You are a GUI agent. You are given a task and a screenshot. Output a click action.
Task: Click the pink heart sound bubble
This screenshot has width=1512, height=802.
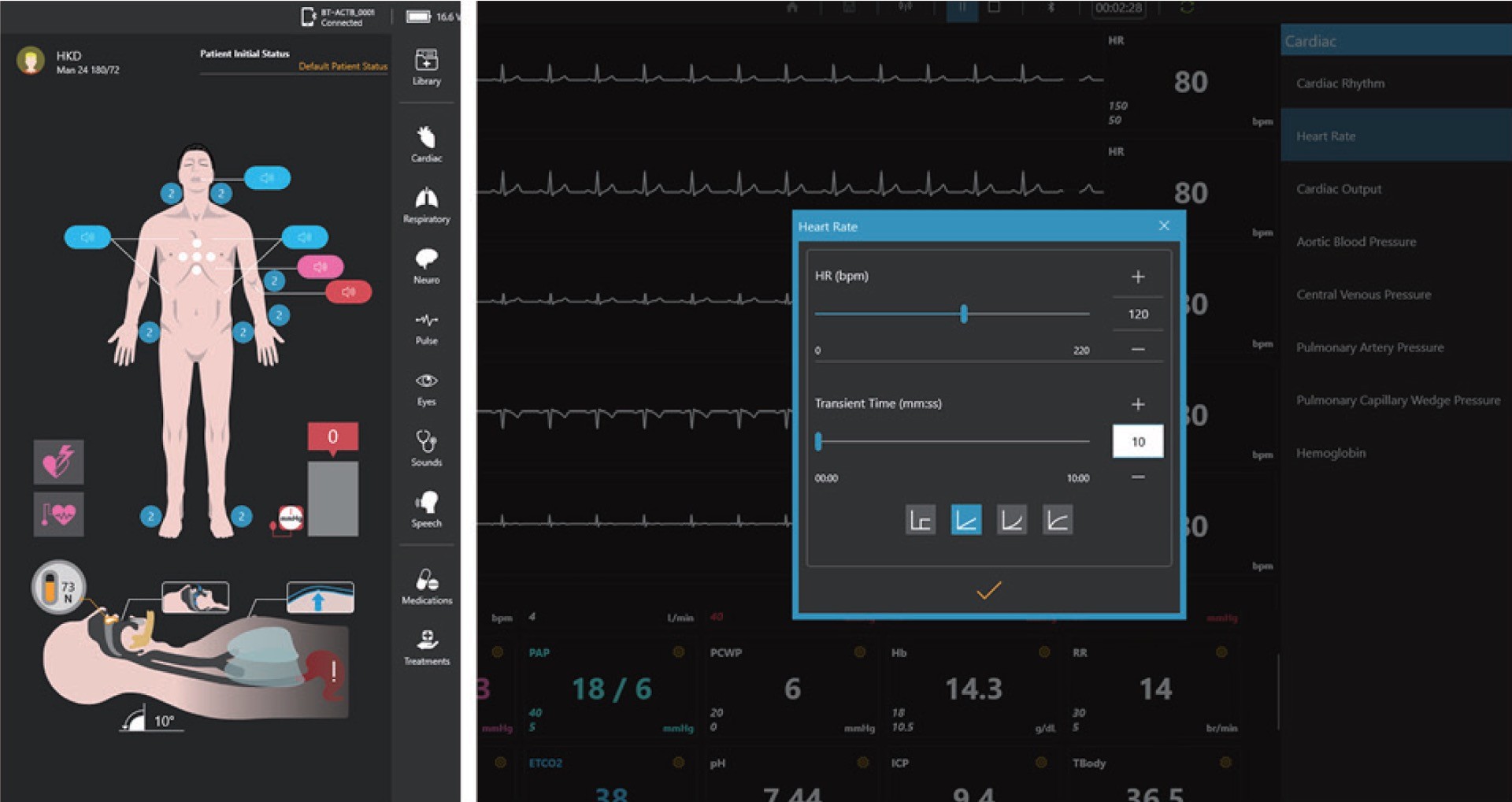coord(320,267)
